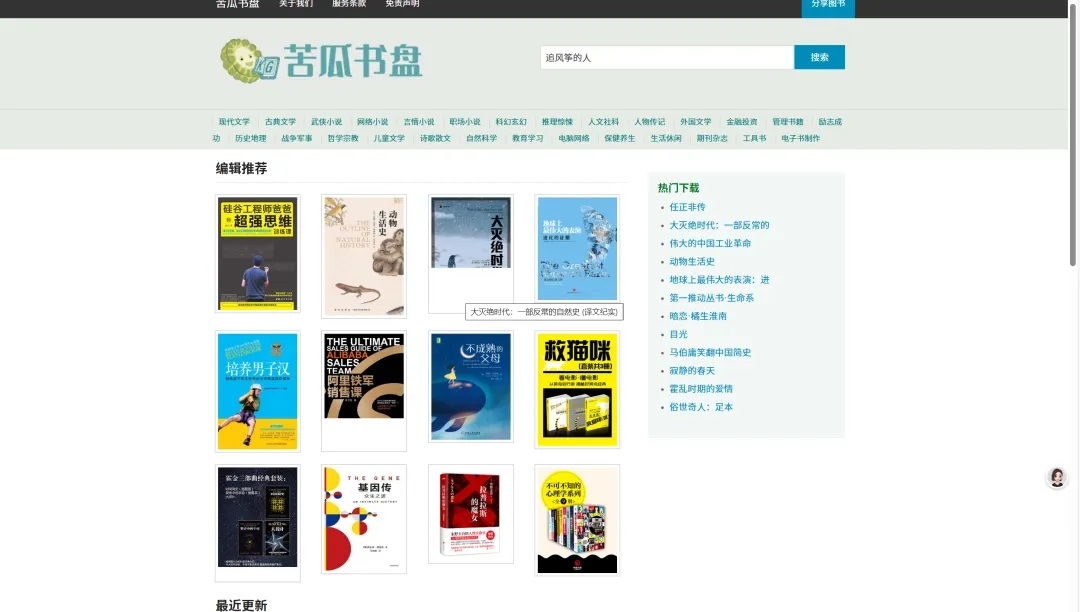Browse the 科幻玄幻 category
This screenshot has width=1080, height=612.
511,122
